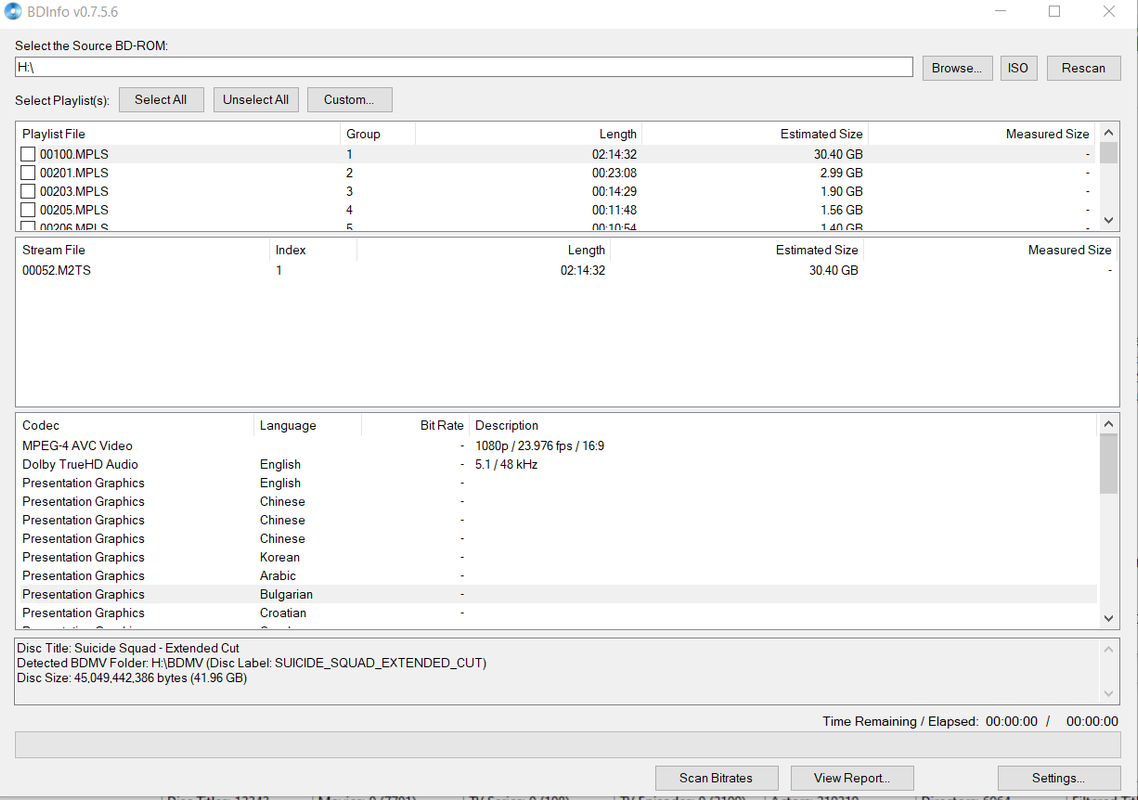Viewport: 1138px width, 800px height.
Task: Click the 1080p / 23.976 fps description
Action: pyautogui.click(x=539, y=446)
